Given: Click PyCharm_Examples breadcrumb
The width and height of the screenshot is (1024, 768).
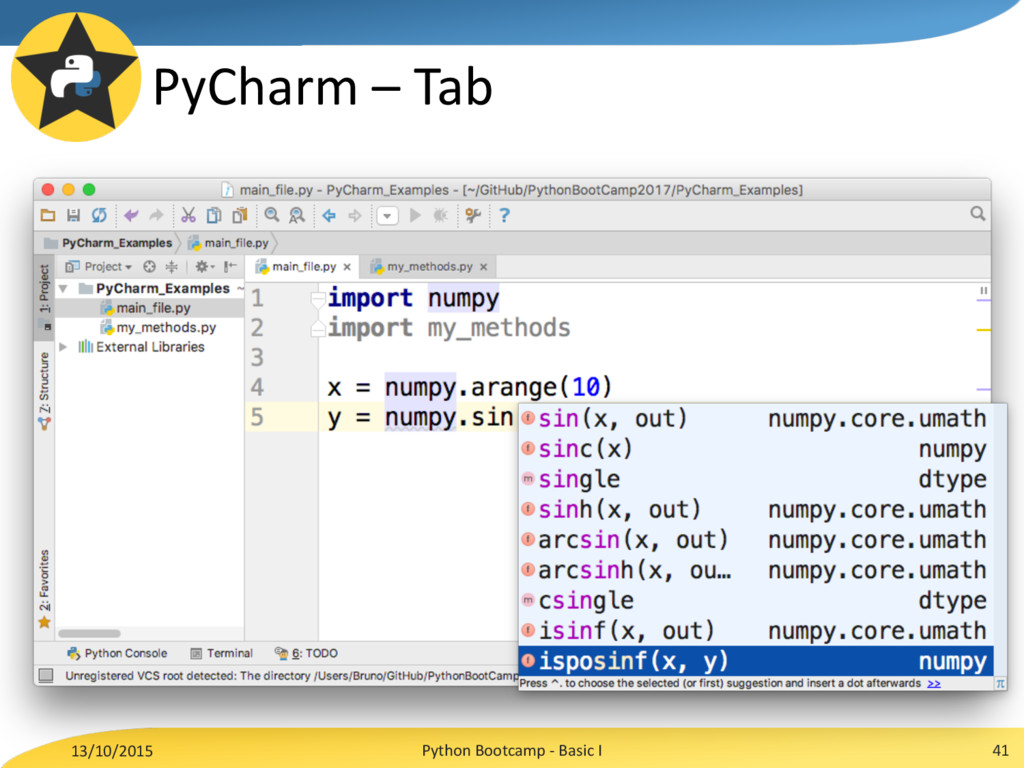Looking at the screenshot, I should click(x=110, y=243).
